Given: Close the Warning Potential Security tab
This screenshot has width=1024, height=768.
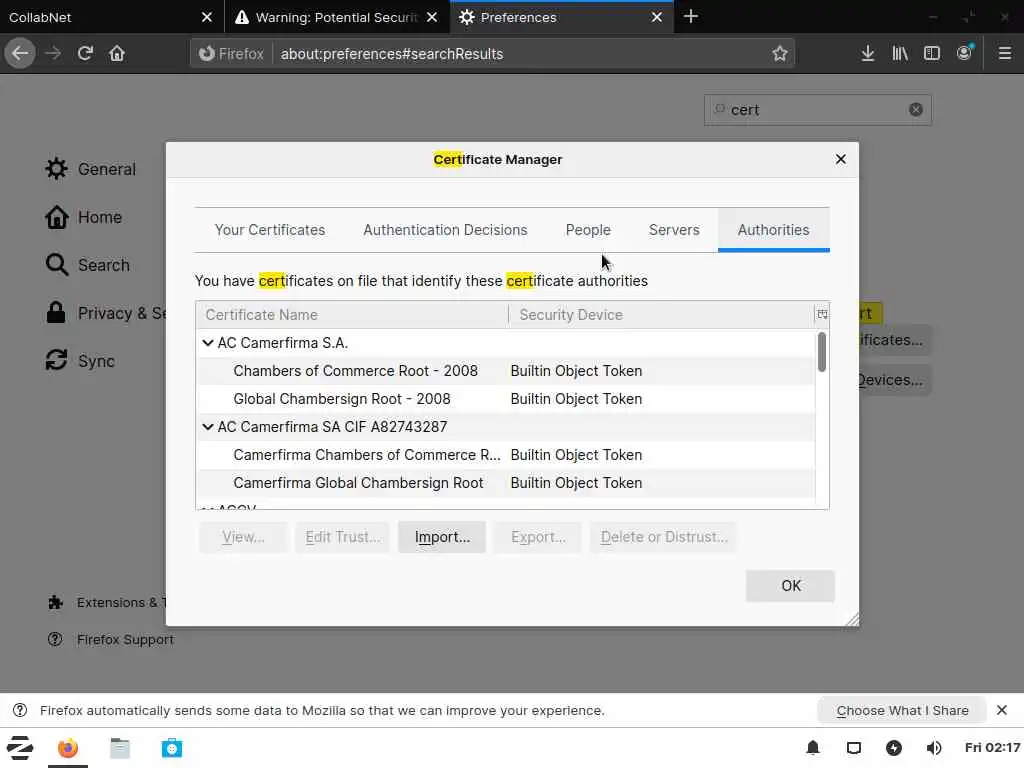Looking at the screenshot, I should tap(432, 17).
